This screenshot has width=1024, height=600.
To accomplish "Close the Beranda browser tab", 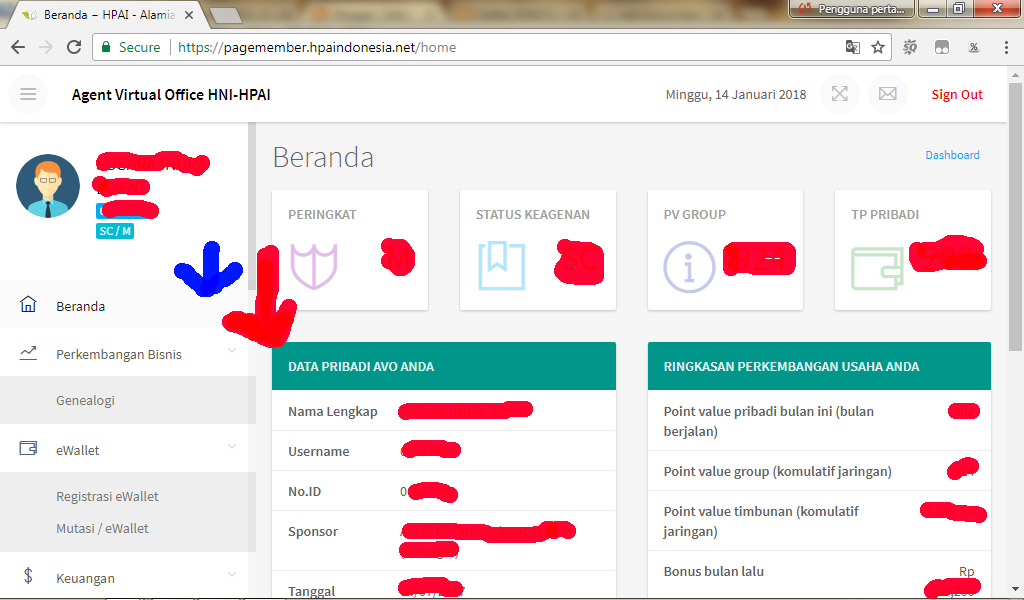I will [189, 14].
